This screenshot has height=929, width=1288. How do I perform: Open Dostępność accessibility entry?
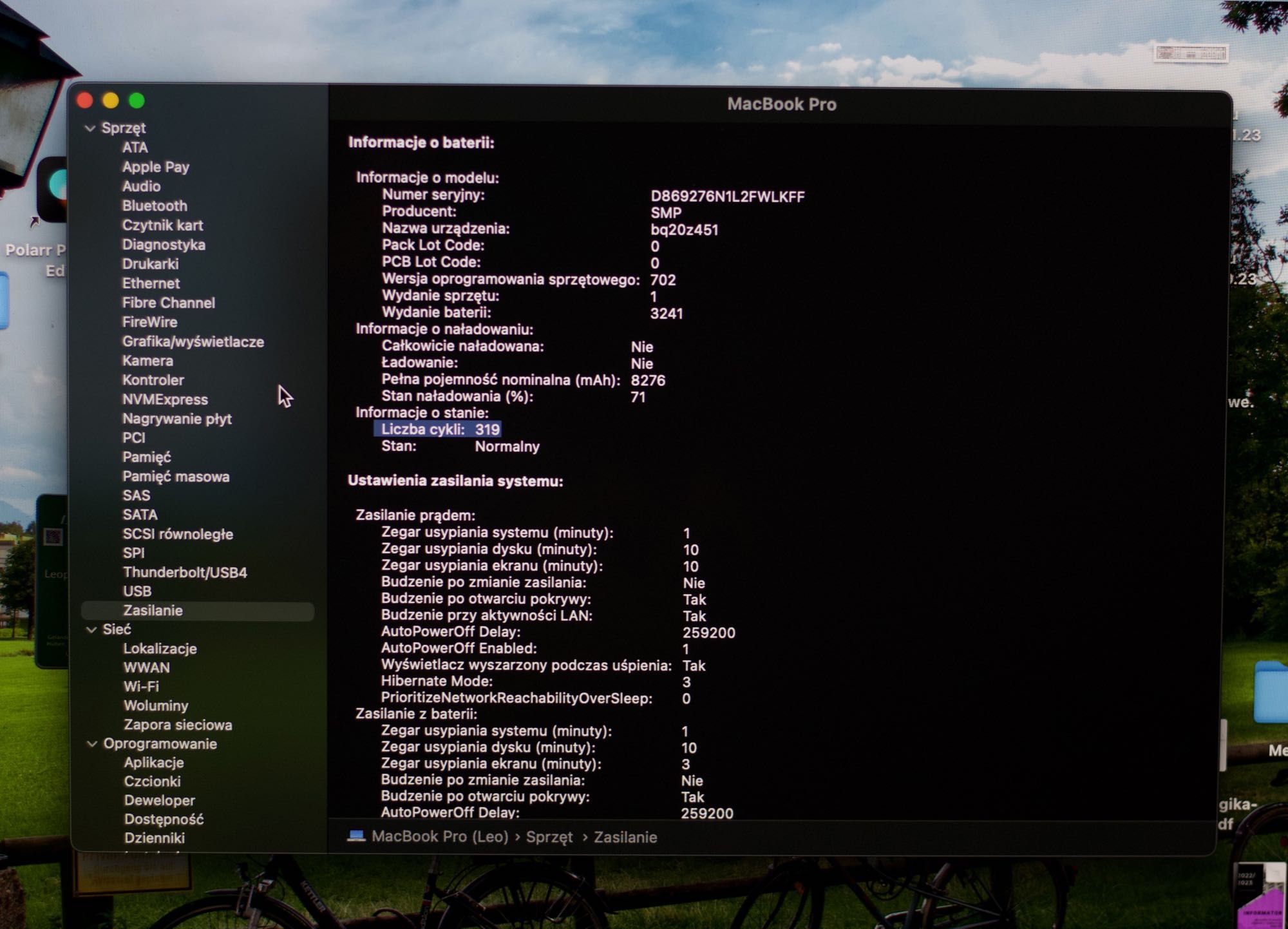pyautogui.click(x=164, y=819)
